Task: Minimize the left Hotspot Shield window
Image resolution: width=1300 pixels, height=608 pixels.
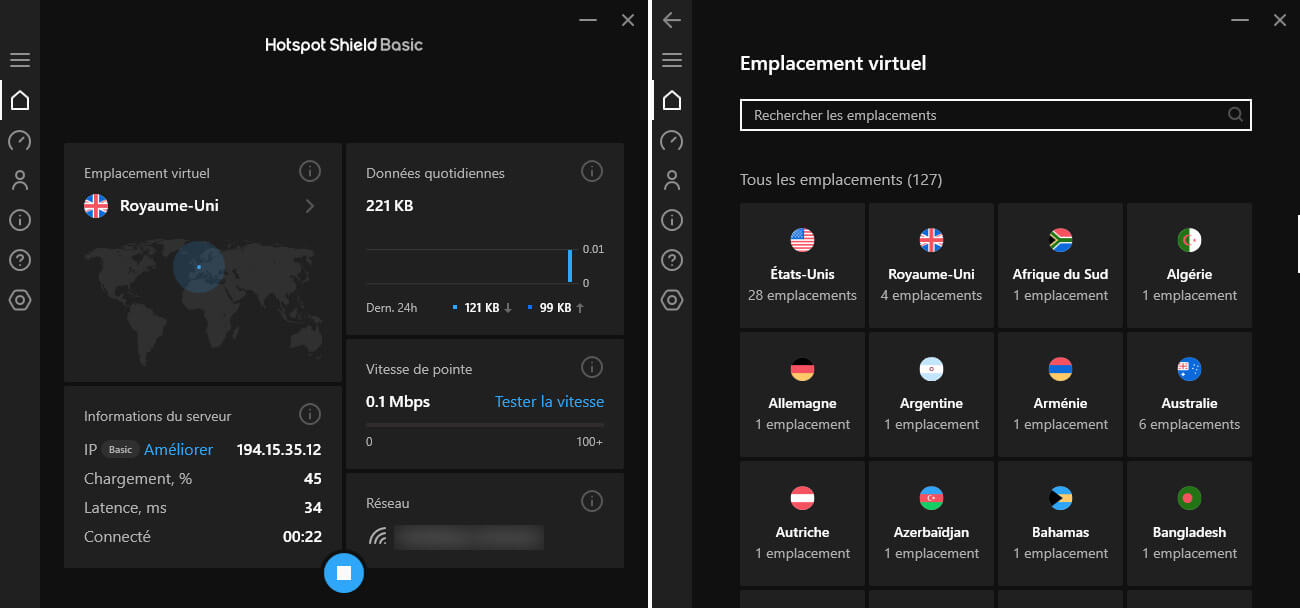Action: click(x=588, y=20)
